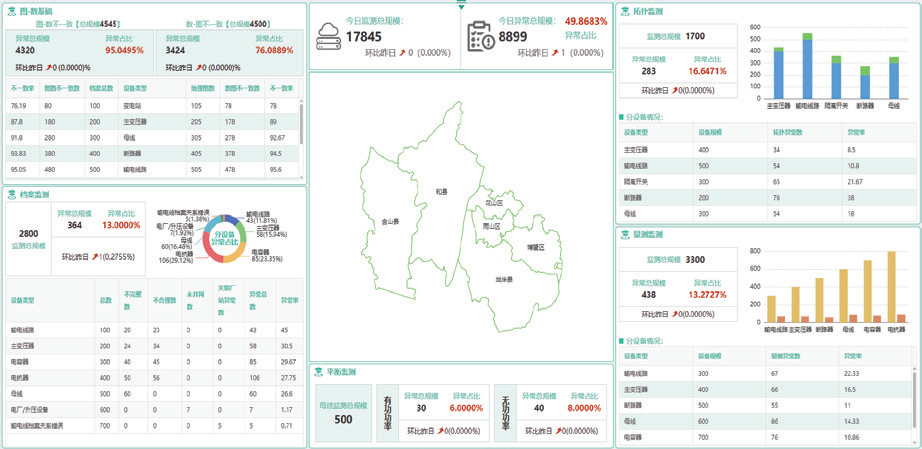This screenshot has height=449, width=922.
Task: Open the 有功功率 tab in 平衡监测
Action: coord(386,411)
